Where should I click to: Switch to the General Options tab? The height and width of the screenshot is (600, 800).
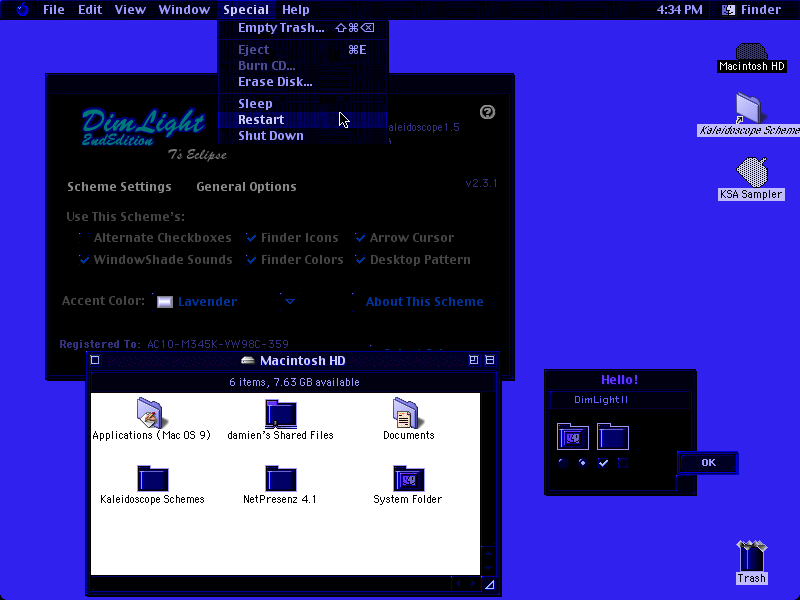click(246, 187)
